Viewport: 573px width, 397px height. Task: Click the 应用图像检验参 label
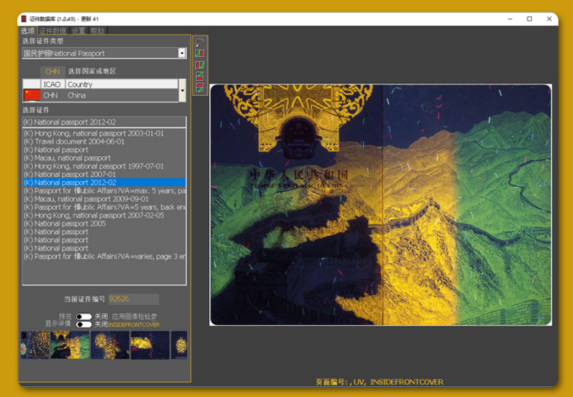[134, 317]
